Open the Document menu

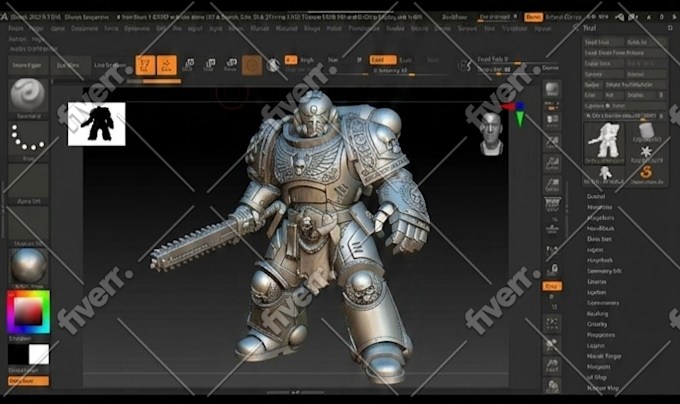(85, 28)
